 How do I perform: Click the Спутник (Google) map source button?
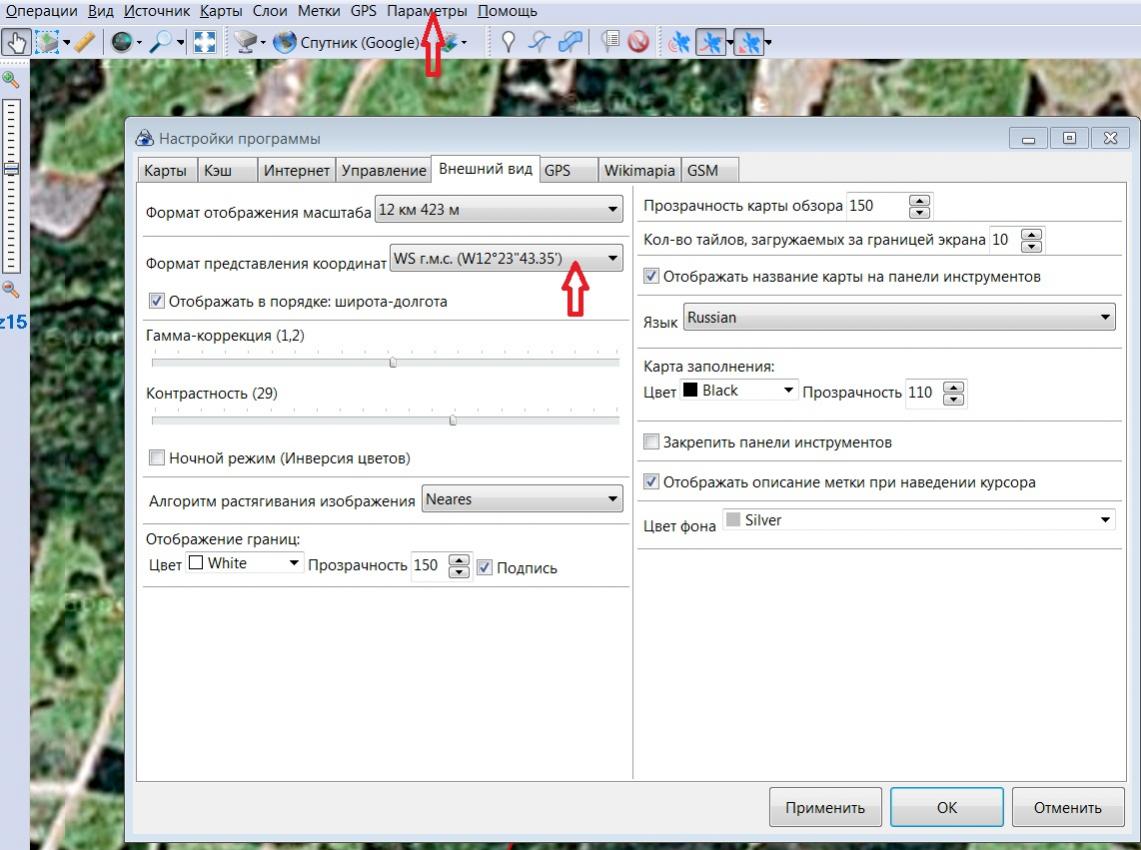(x=346, y=43)
